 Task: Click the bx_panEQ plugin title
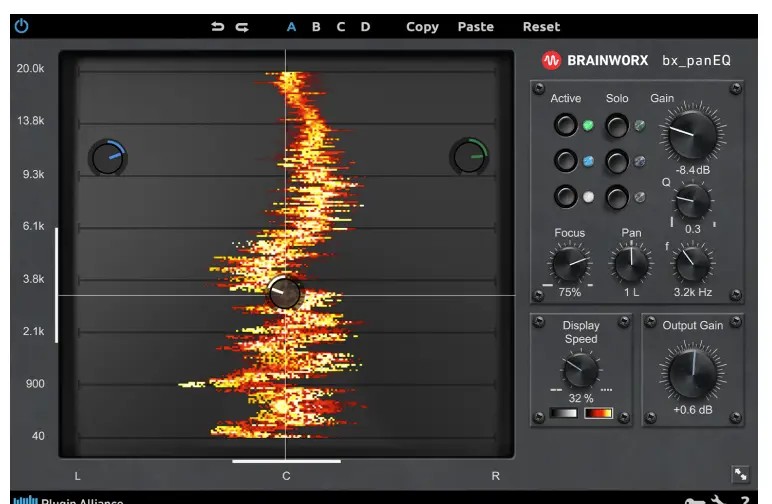pos(696,61)
